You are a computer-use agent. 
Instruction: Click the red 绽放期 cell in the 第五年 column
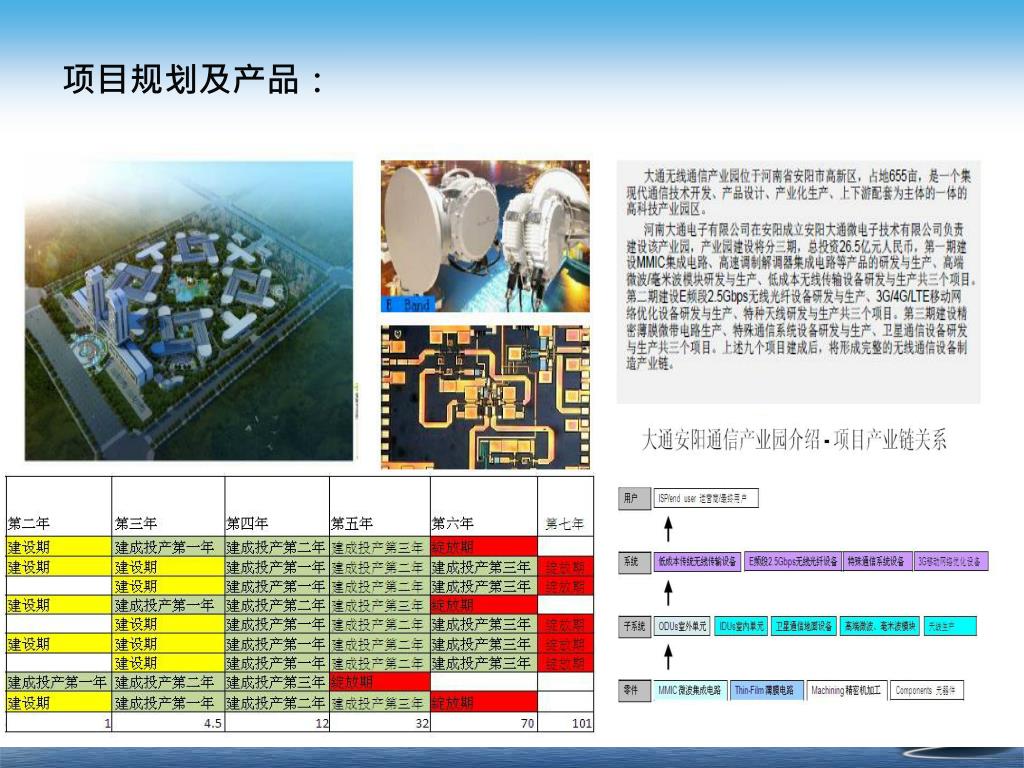pos(380,682)
